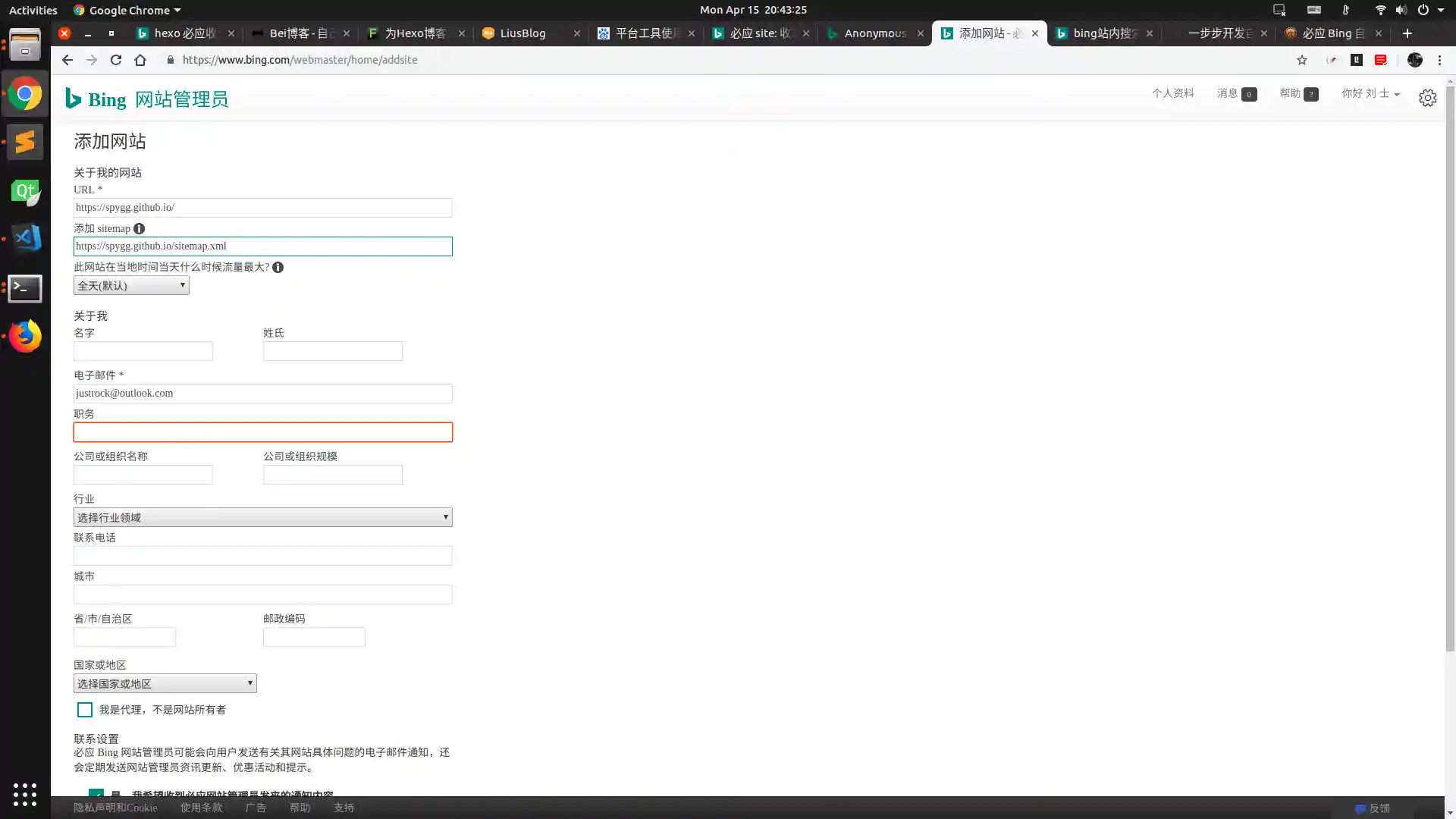Show applications grid in dock
Viewport: 1456px width, 819px height.
[x=25, y=794]
